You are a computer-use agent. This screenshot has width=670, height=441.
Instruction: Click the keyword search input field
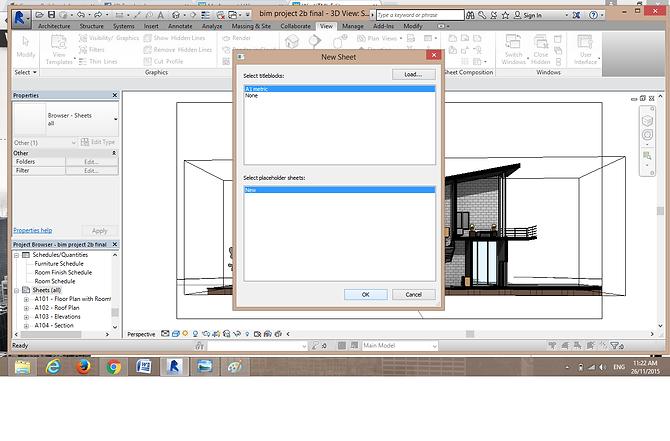pyautogui.click(x=419, y=15)
